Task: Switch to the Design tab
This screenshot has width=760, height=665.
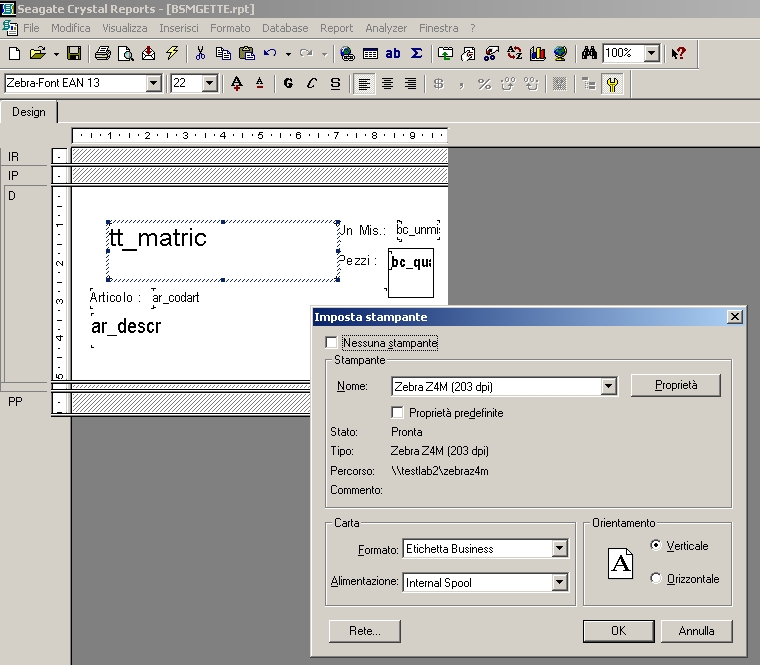Action: (29, 112)
